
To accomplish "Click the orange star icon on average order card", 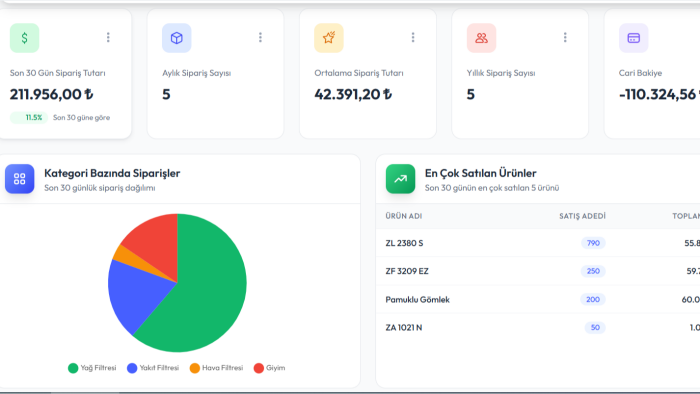I will (x=329, y=38).
